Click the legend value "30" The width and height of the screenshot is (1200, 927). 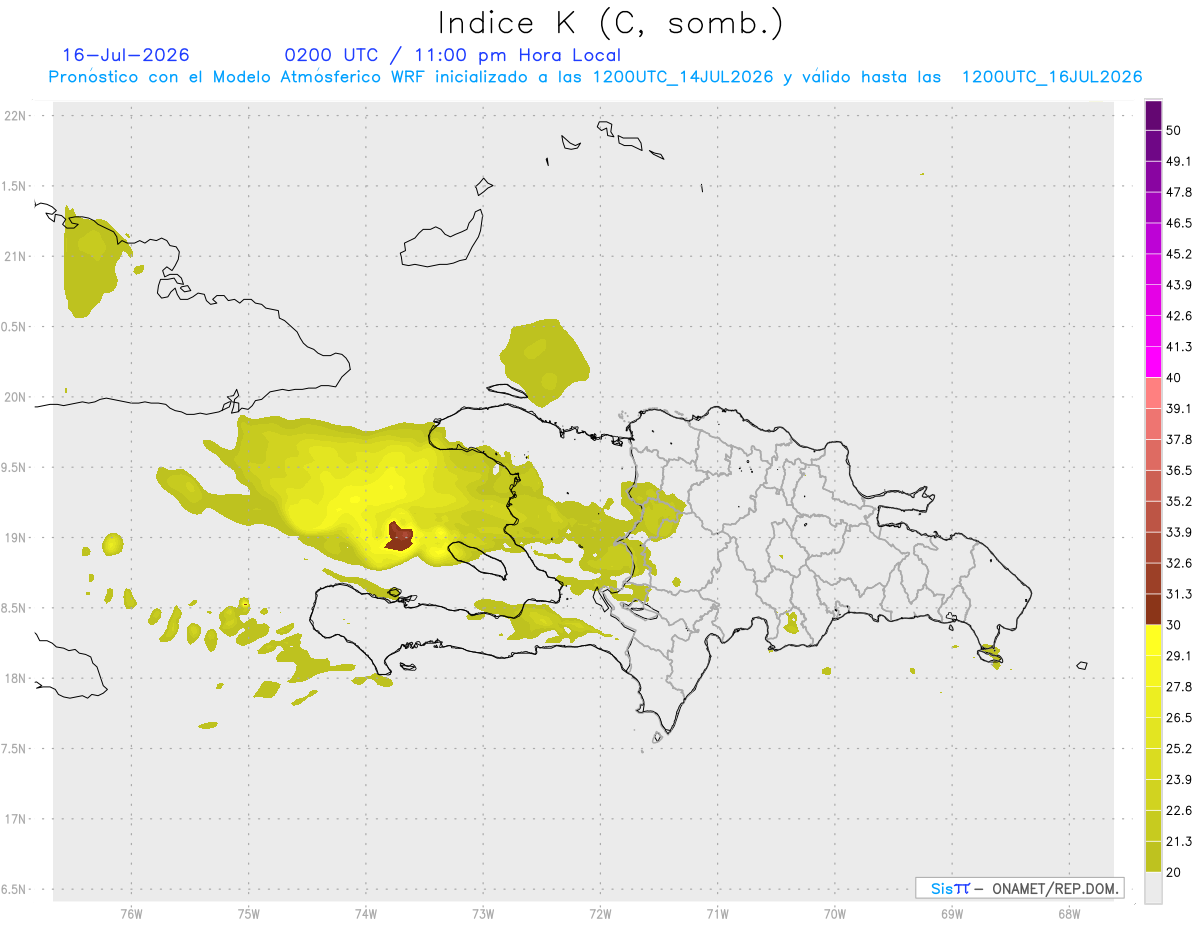point(1174,625)
